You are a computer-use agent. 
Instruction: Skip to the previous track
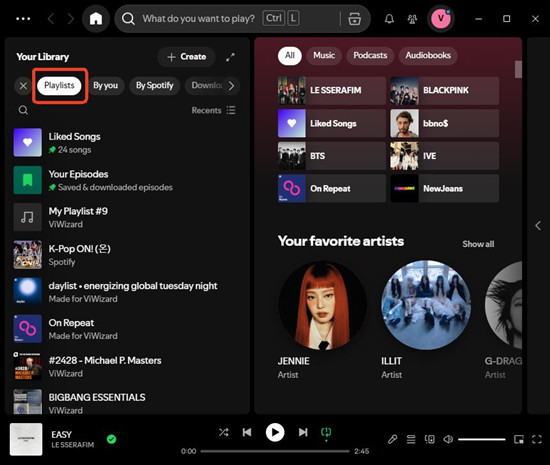[247, 432]
